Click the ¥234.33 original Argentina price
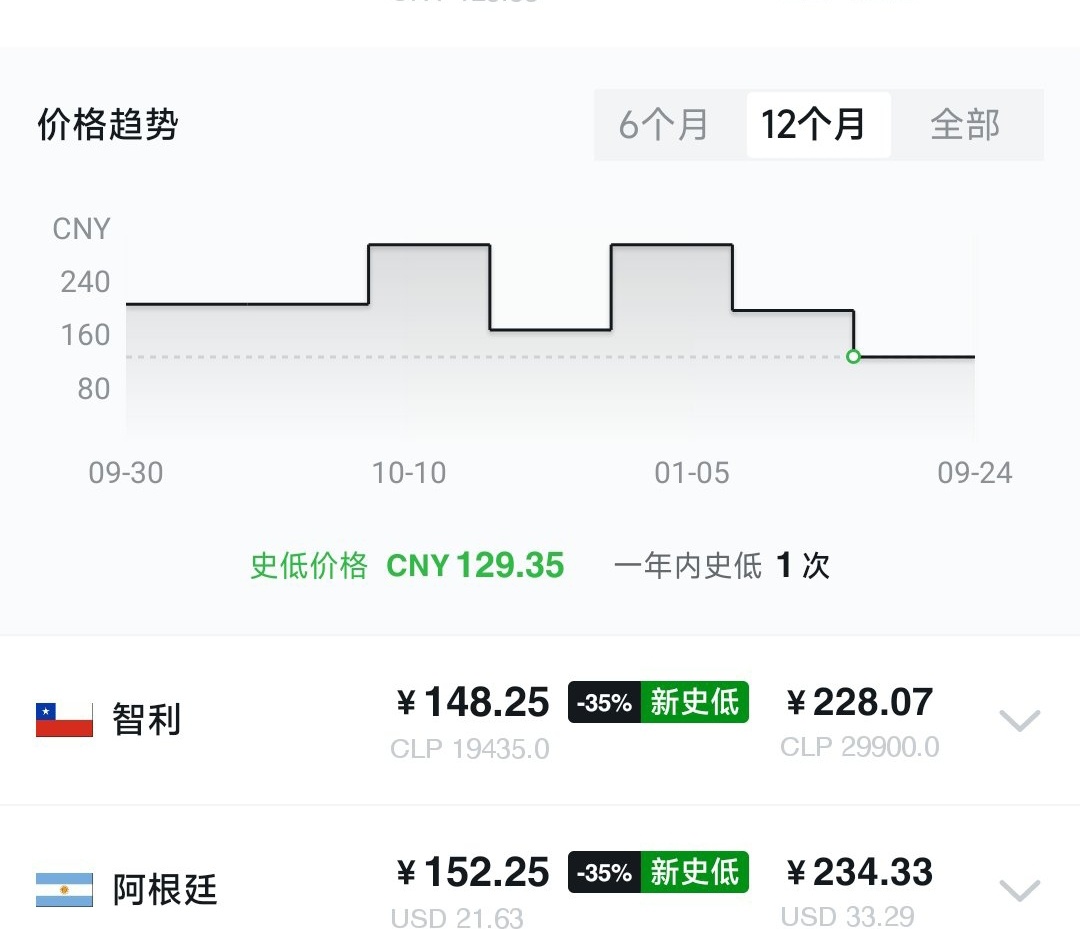The image size is (1080, 929). point(860,872)
